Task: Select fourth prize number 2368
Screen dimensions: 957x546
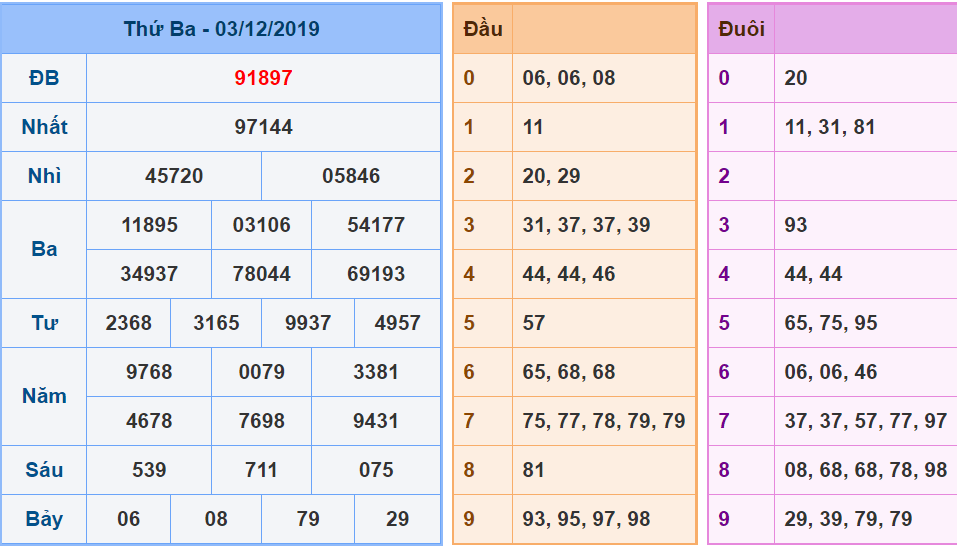Action: click(129, 323)
